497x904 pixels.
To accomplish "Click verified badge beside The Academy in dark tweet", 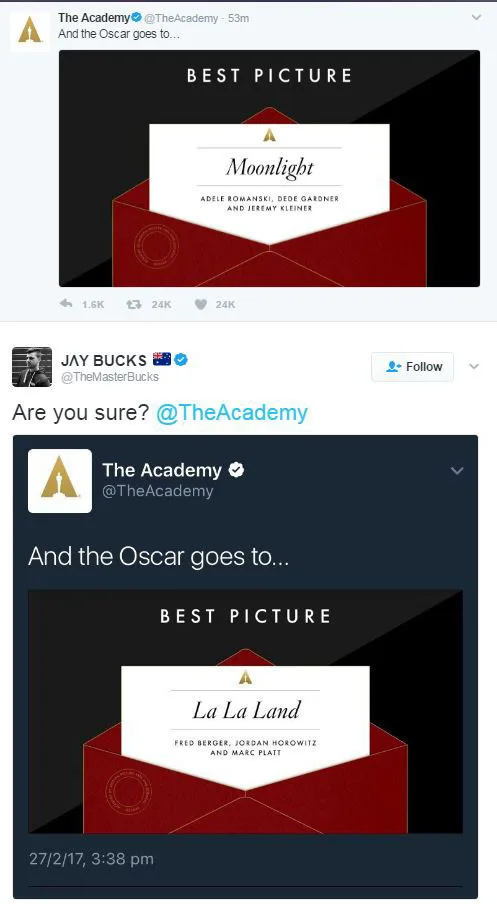I will click(236, 470).
